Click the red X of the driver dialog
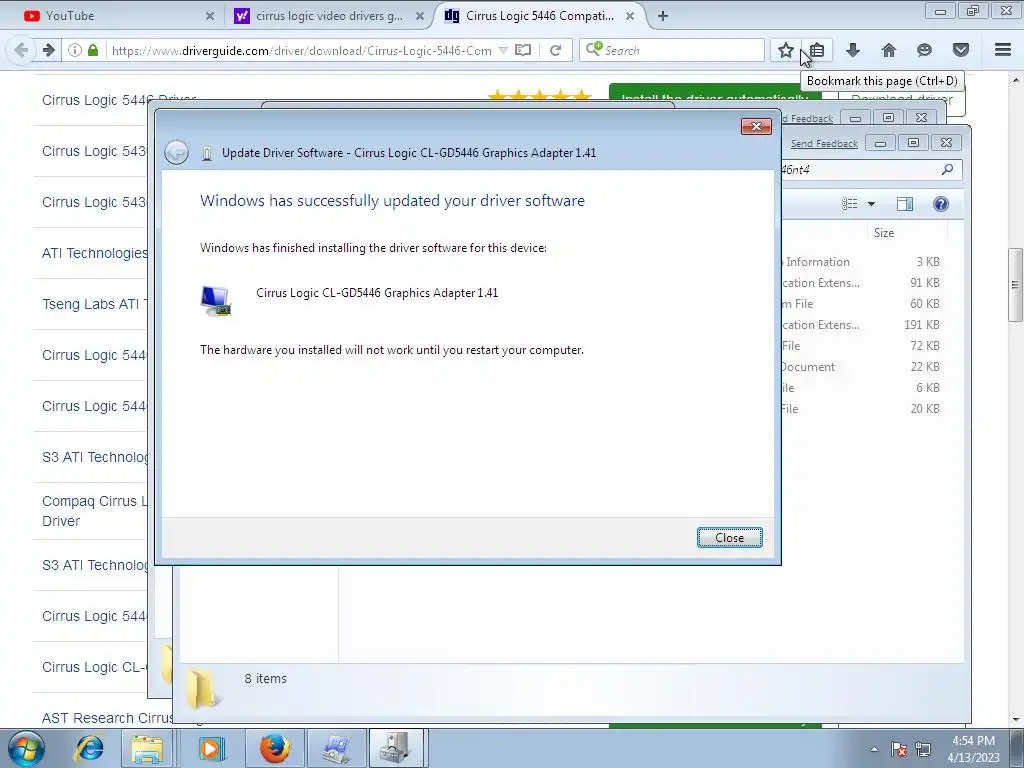1024x768 pixels. (756, 126)
